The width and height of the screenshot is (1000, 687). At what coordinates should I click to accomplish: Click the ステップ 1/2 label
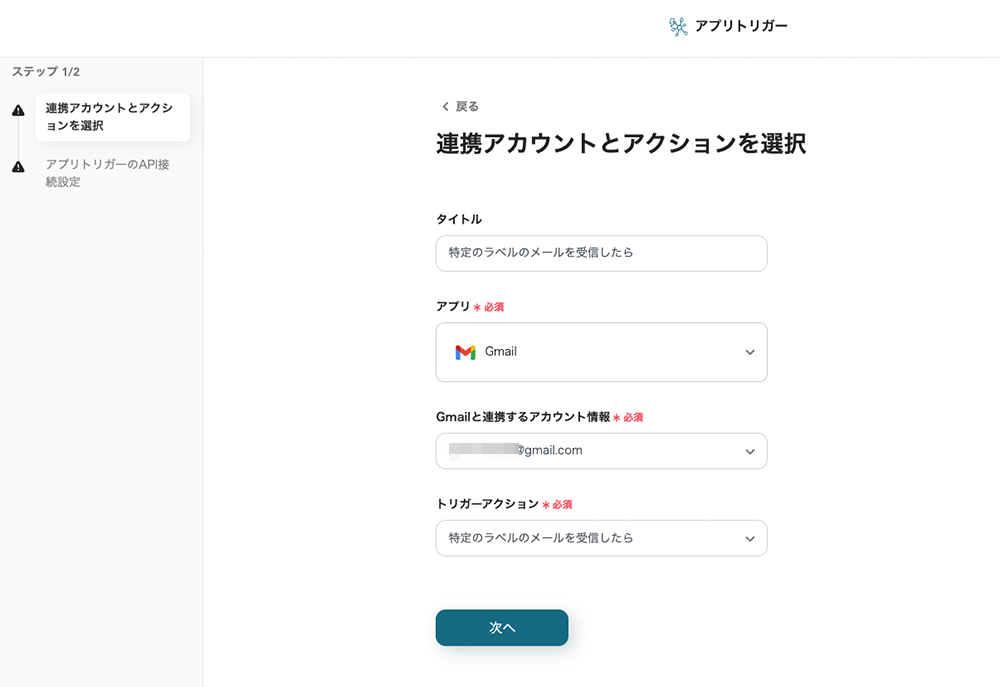(x=46, y=72)
